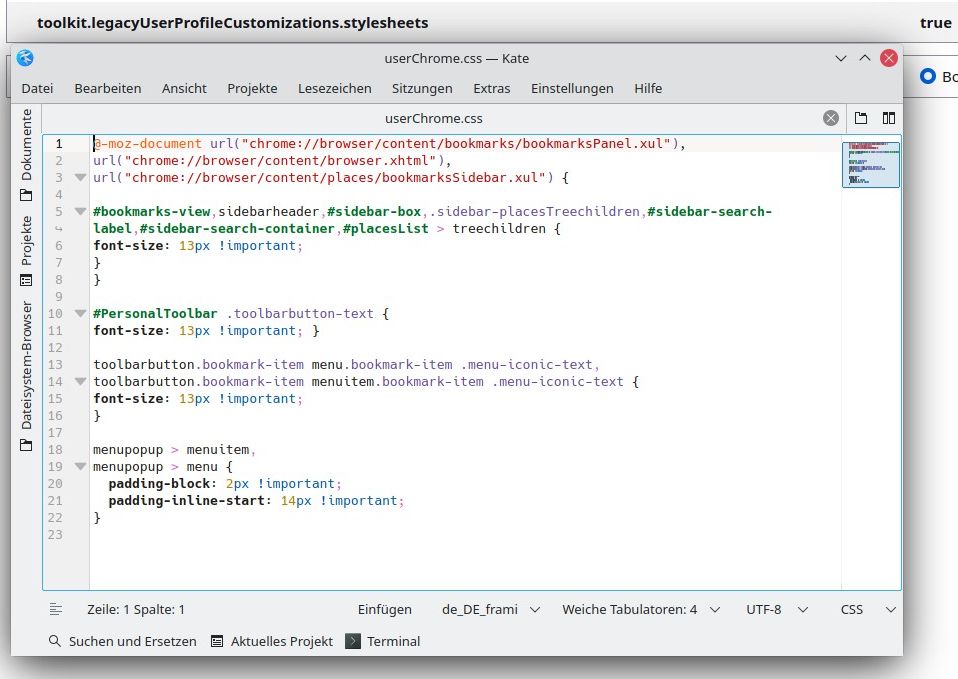
Task: Click the split view icon
Action: [887, 118]
